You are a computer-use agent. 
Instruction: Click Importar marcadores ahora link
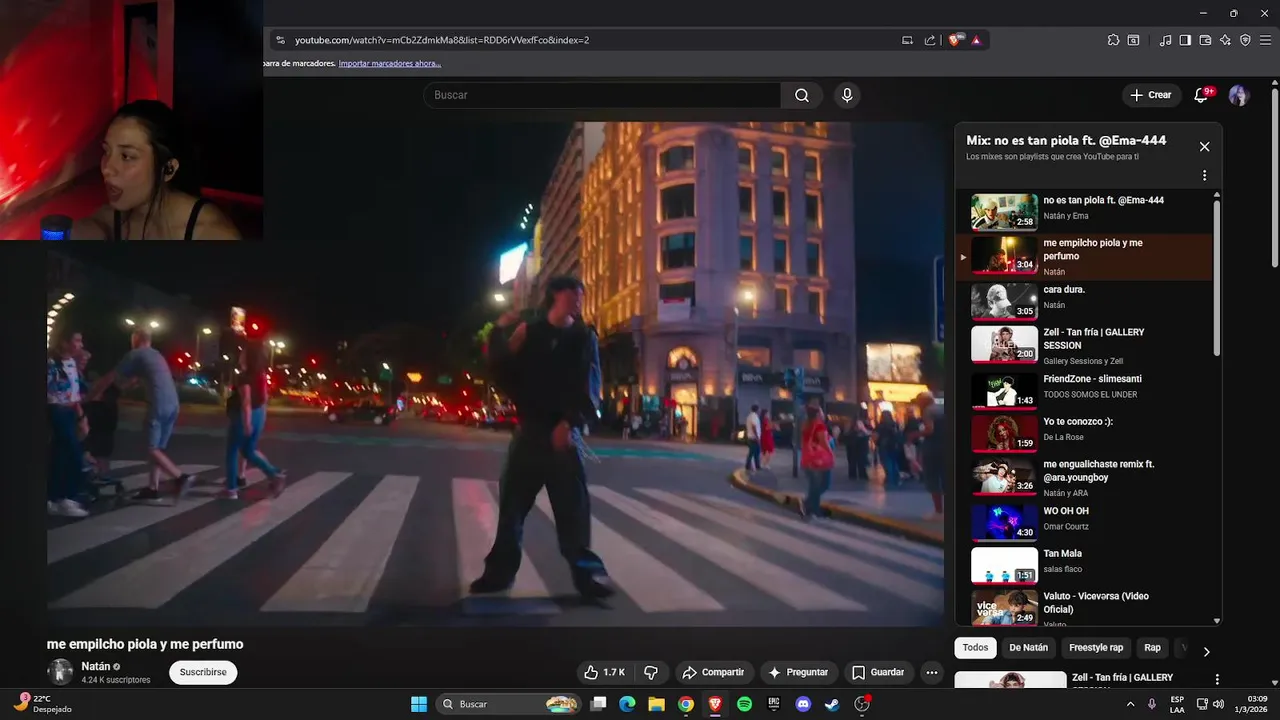tap(390, 63)
